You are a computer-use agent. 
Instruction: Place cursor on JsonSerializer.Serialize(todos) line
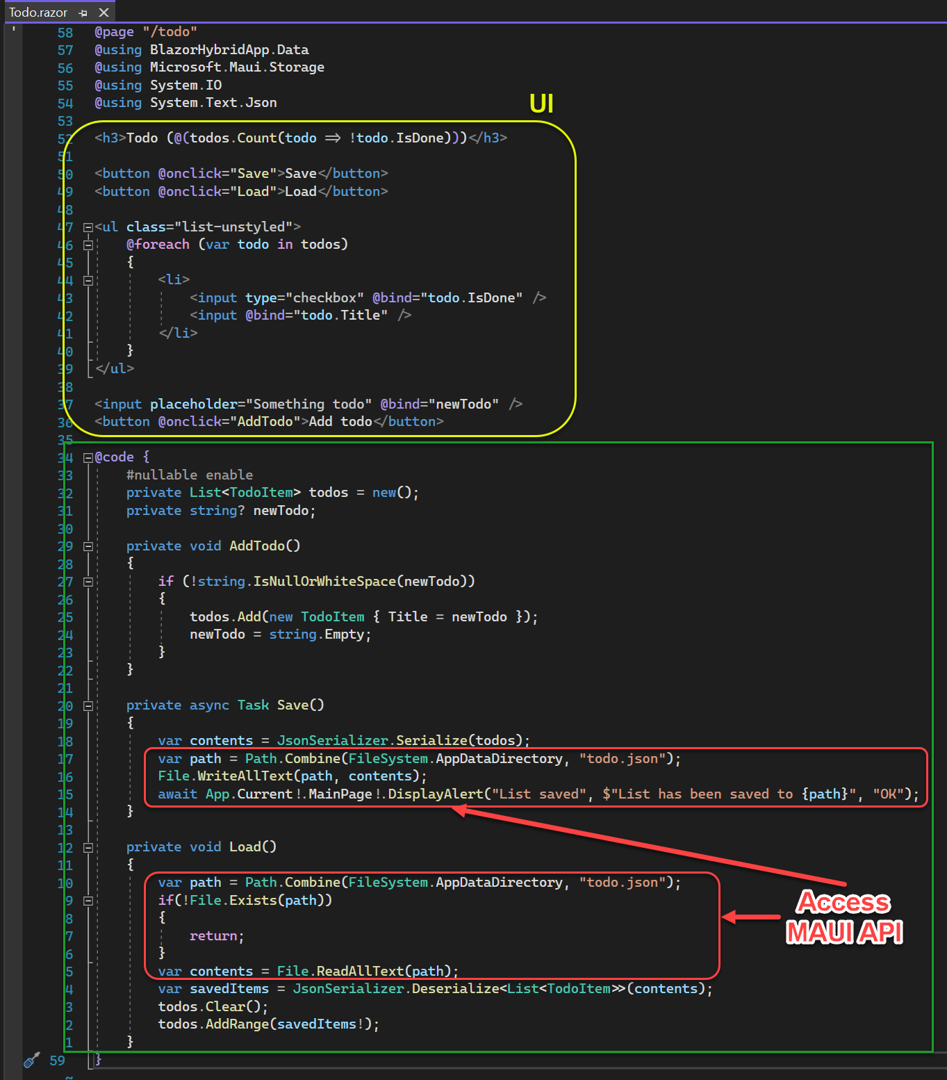(x=343, y=741)
